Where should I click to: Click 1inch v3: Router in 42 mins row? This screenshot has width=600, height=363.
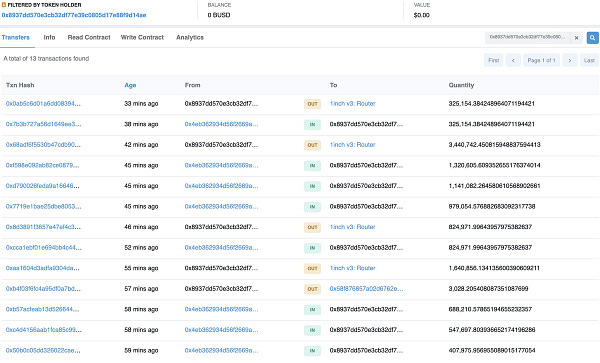pos(352,145)
